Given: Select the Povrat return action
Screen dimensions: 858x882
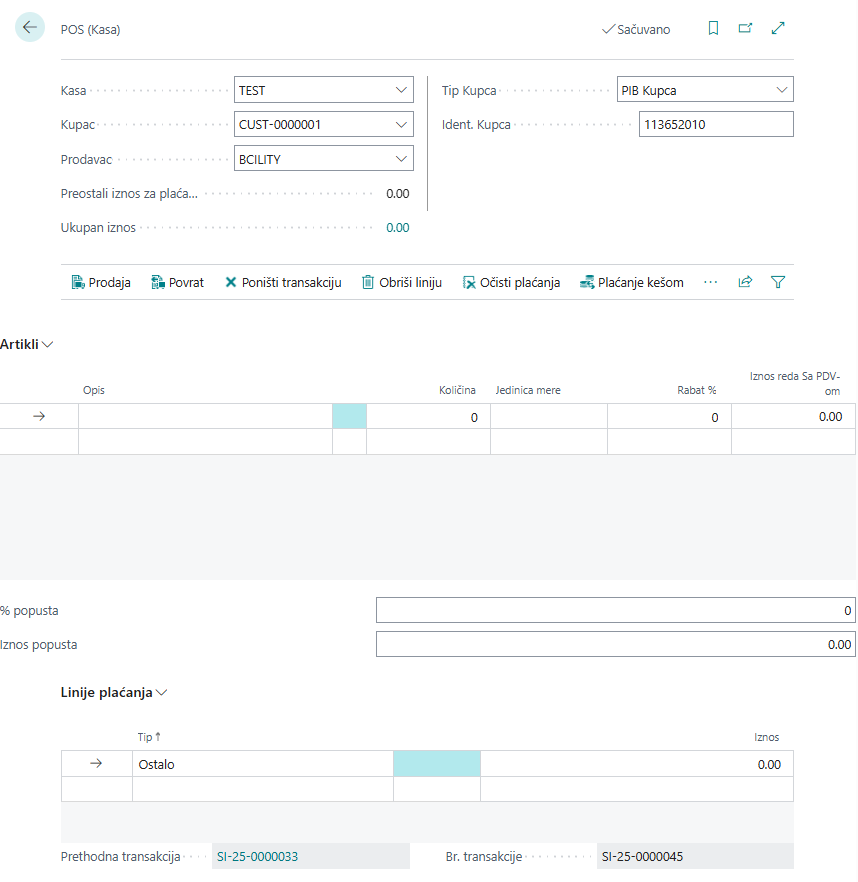Looking at the screenshot, I should 177,283.
